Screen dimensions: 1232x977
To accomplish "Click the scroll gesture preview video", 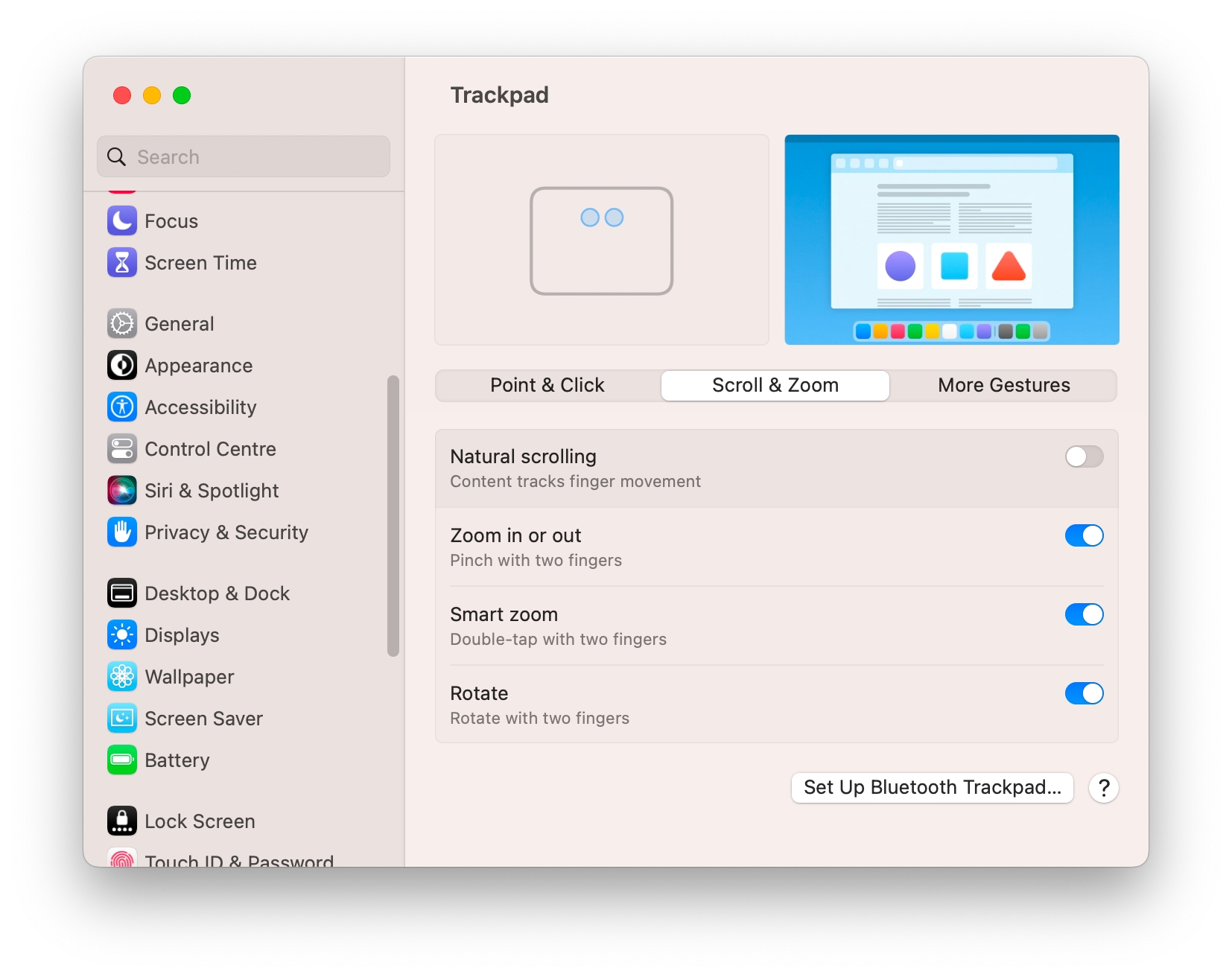I will point(951,240).
